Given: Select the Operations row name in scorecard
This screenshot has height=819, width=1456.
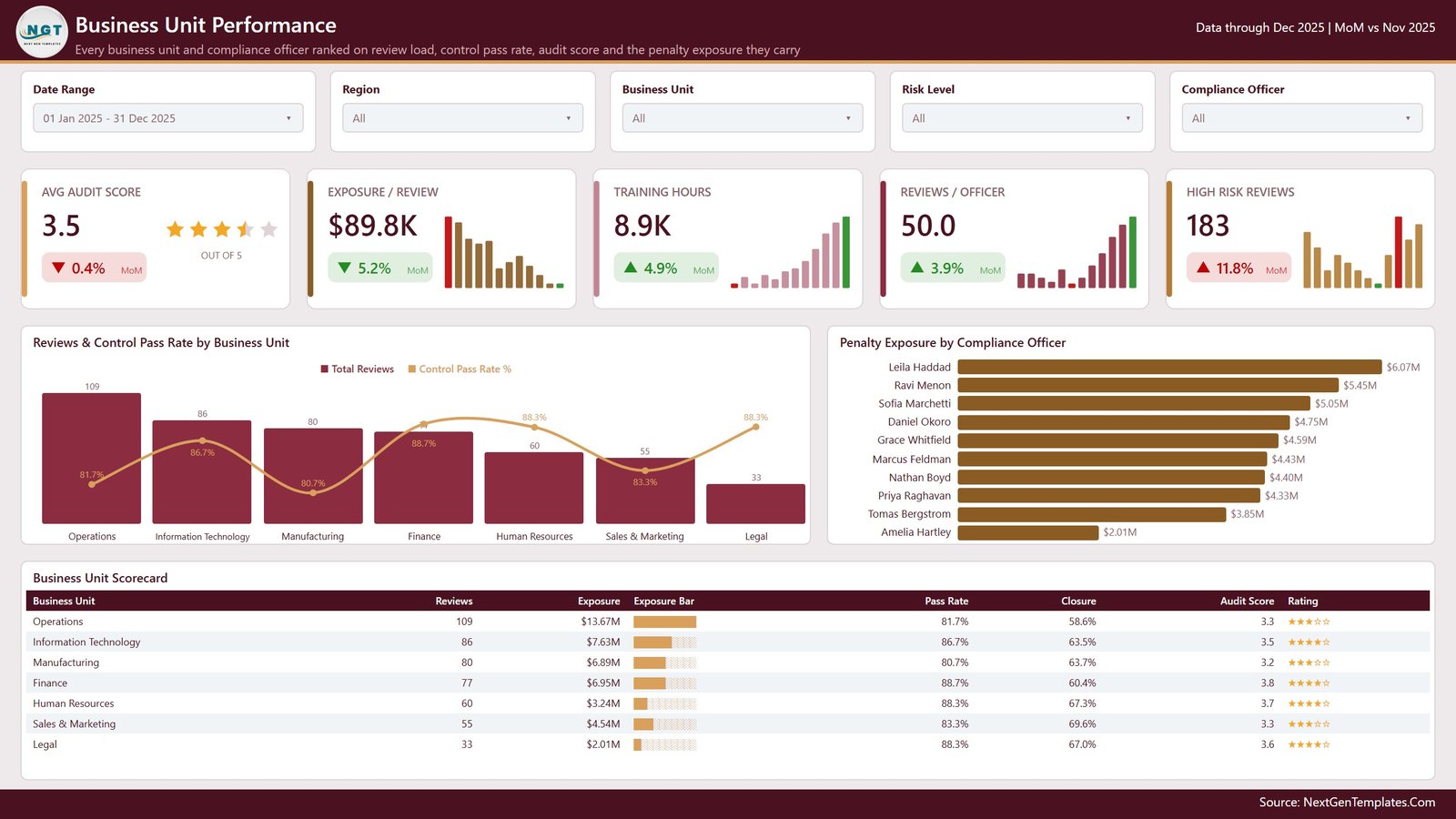Looking at the screenshot, I should [x=58, y=622].
